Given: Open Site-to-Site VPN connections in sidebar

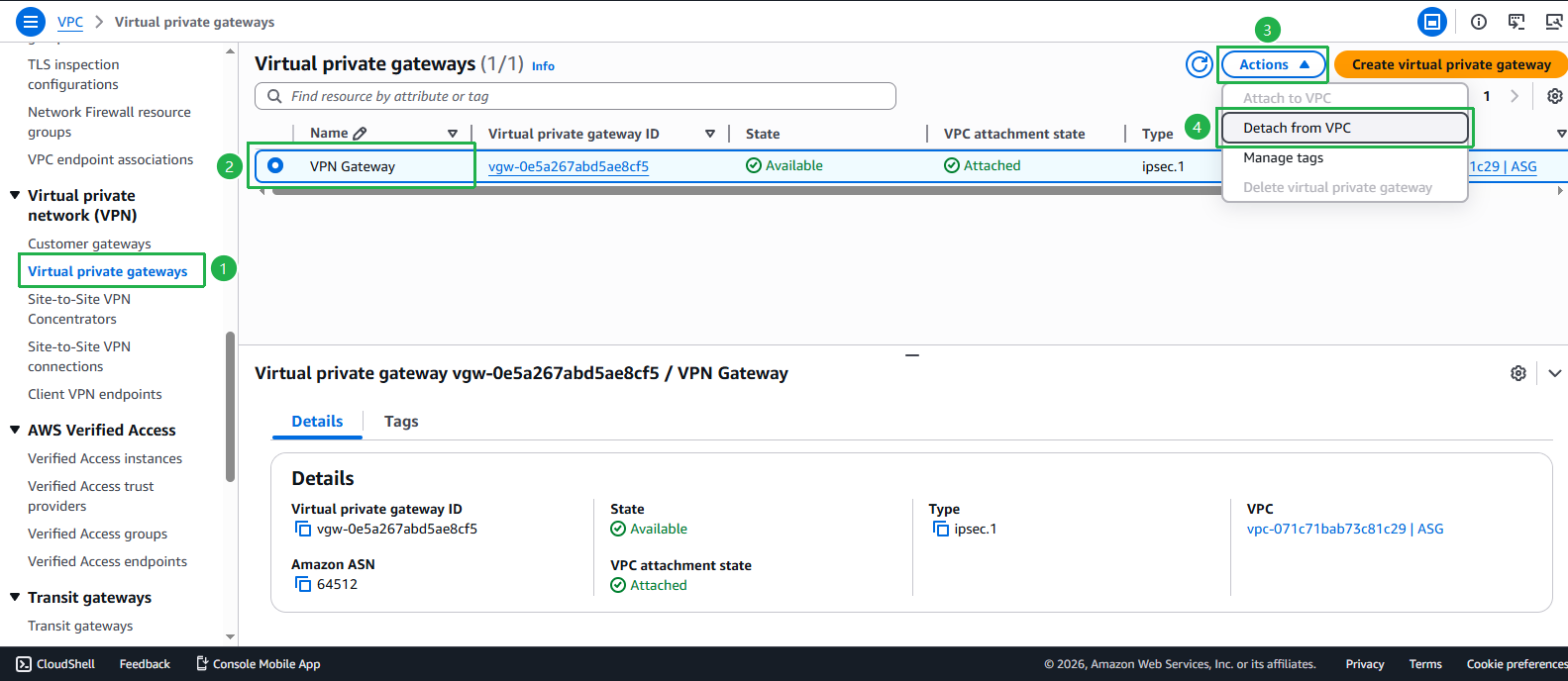Looking at the screenshot, I should click(79, 356).
